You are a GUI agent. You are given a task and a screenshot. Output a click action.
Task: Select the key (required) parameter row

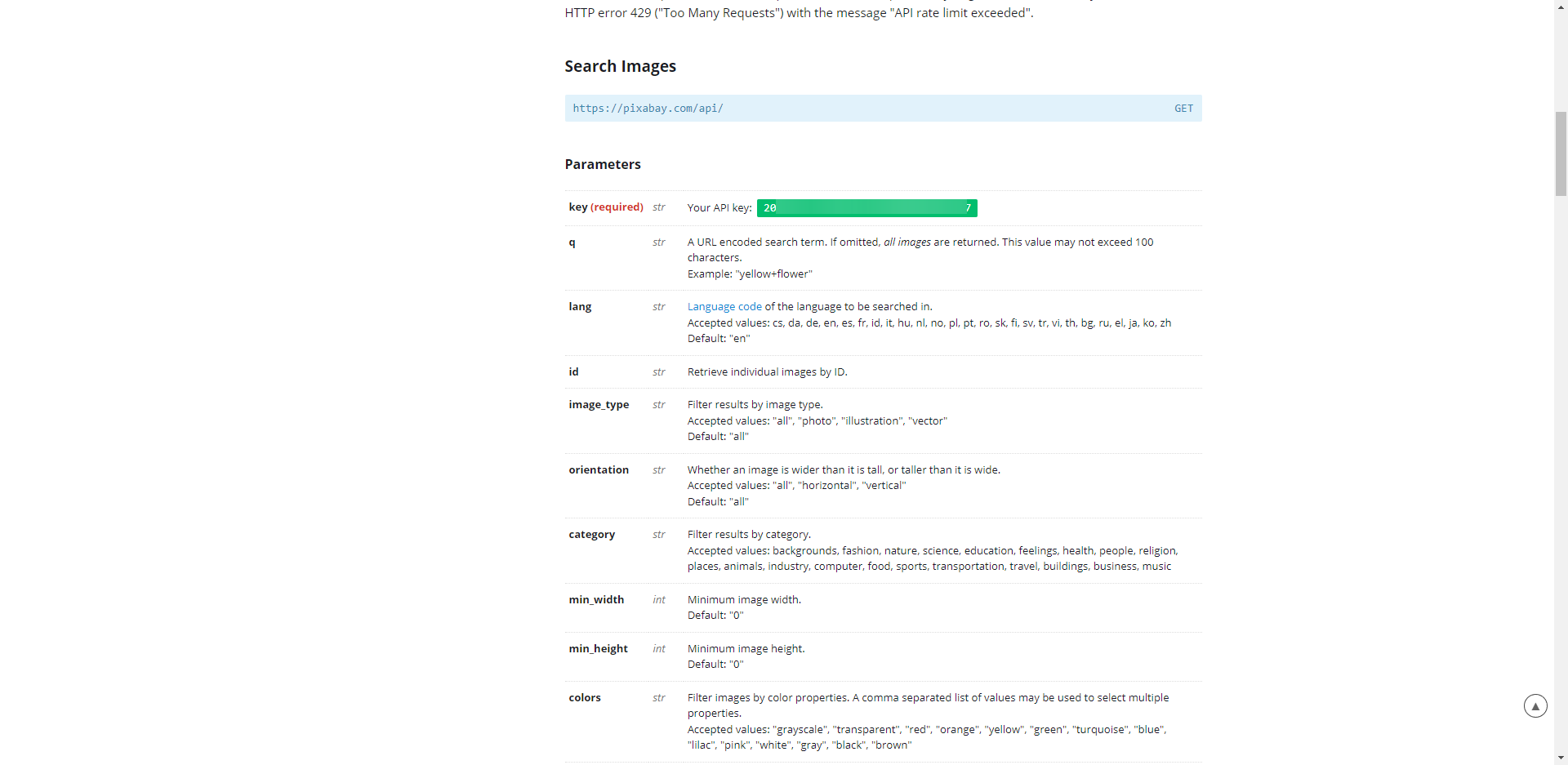coord(605,207)
